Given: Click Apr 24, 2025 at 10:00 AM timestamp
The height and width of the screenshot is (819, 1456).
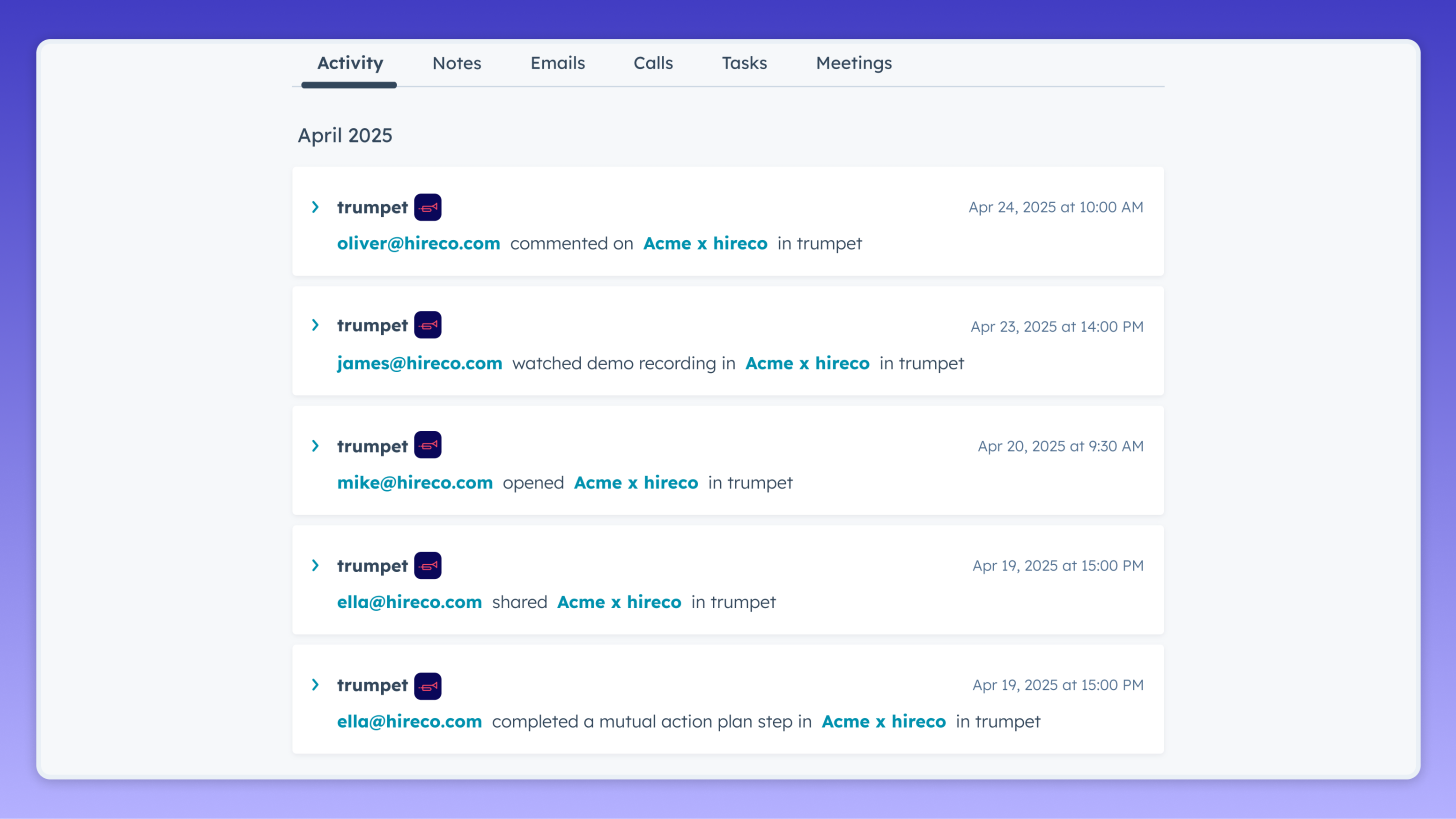Looking at the screenshot, I should pos(1055,207).
